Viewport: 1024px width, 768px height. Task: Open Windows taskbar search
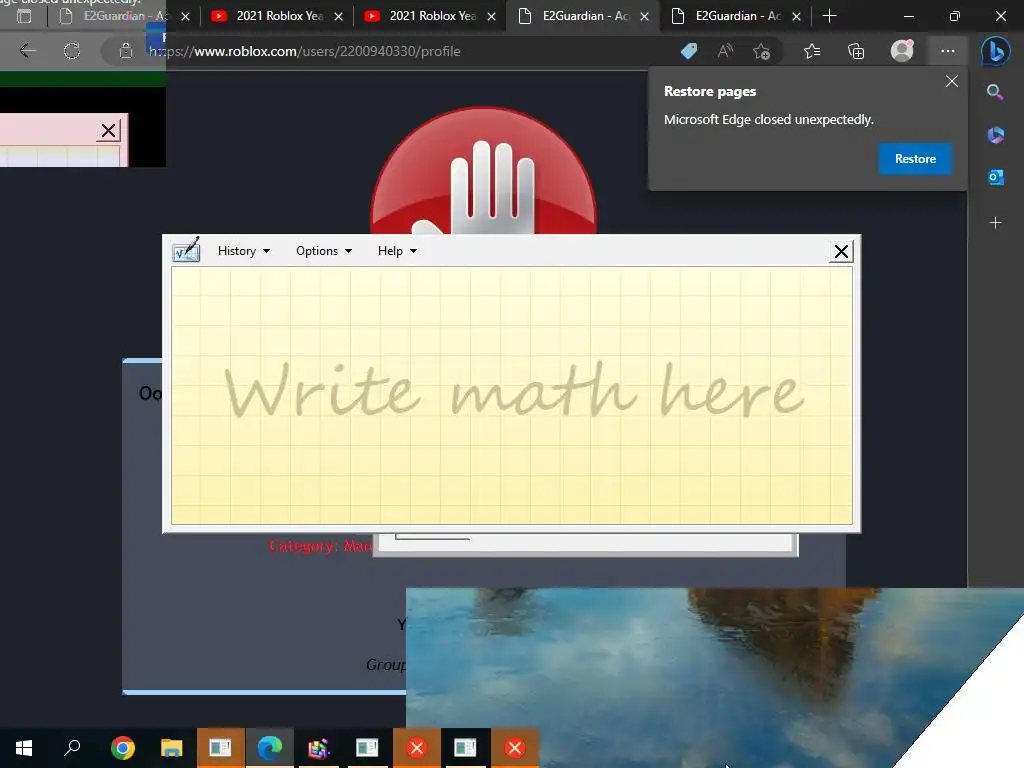pos(72,747)
